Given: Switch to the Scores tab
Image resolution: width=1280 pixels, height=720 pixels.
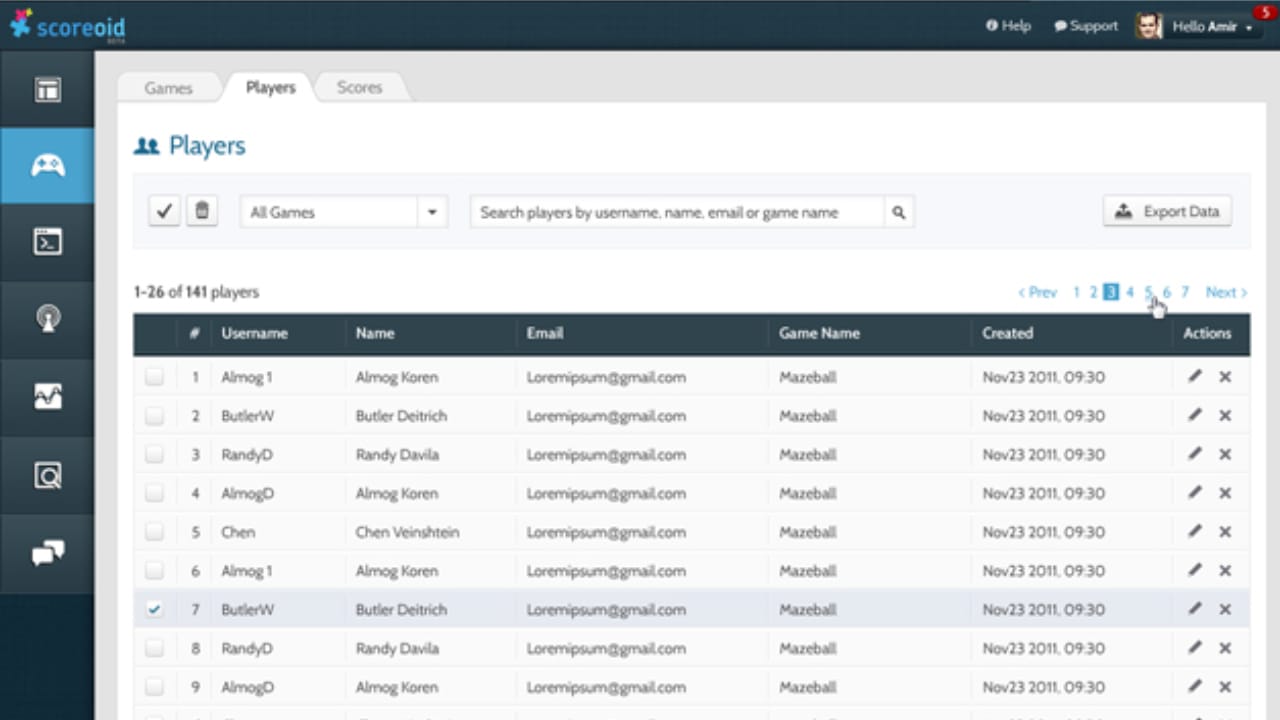Looking at the screenshot, I should tap(360, 88).
